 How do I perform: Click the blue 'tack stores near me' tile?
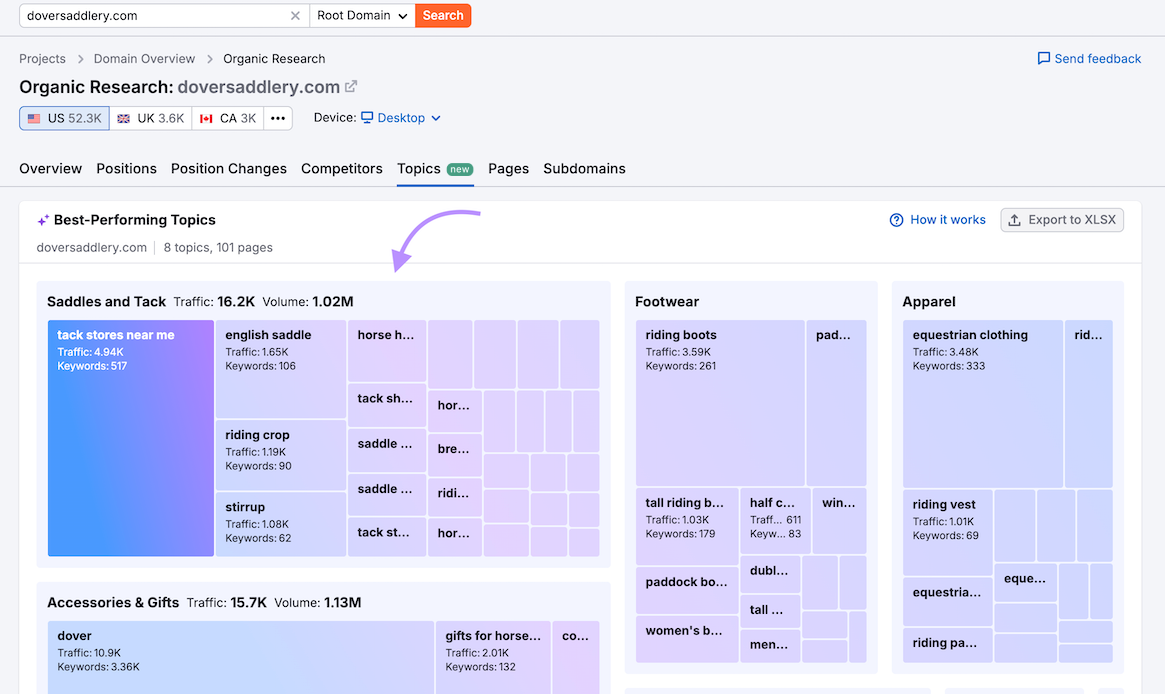[131, 438]
